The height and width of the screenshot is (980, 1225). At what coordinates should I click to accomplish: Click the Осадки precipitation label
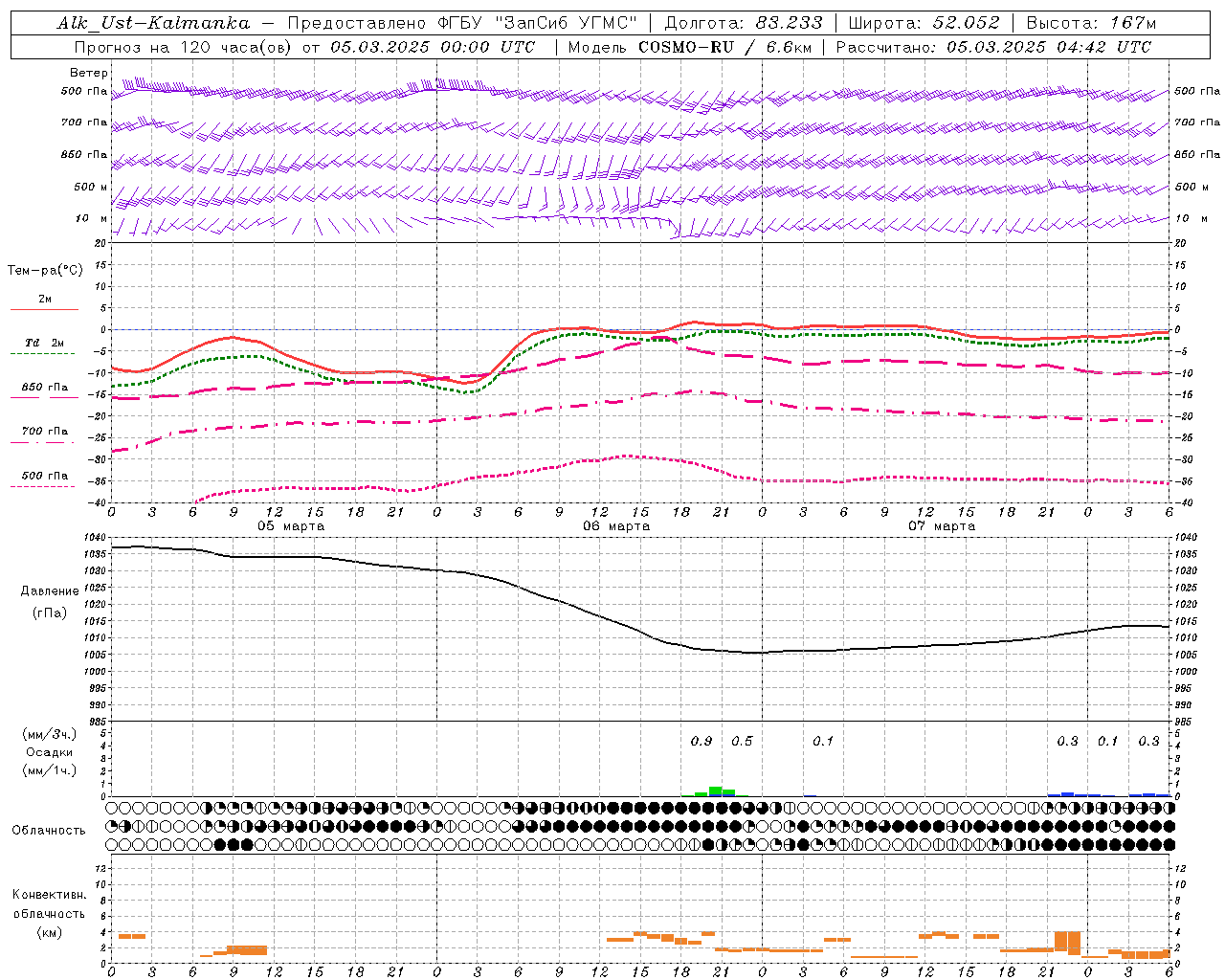pyautogui.click(x=50, y=752)
